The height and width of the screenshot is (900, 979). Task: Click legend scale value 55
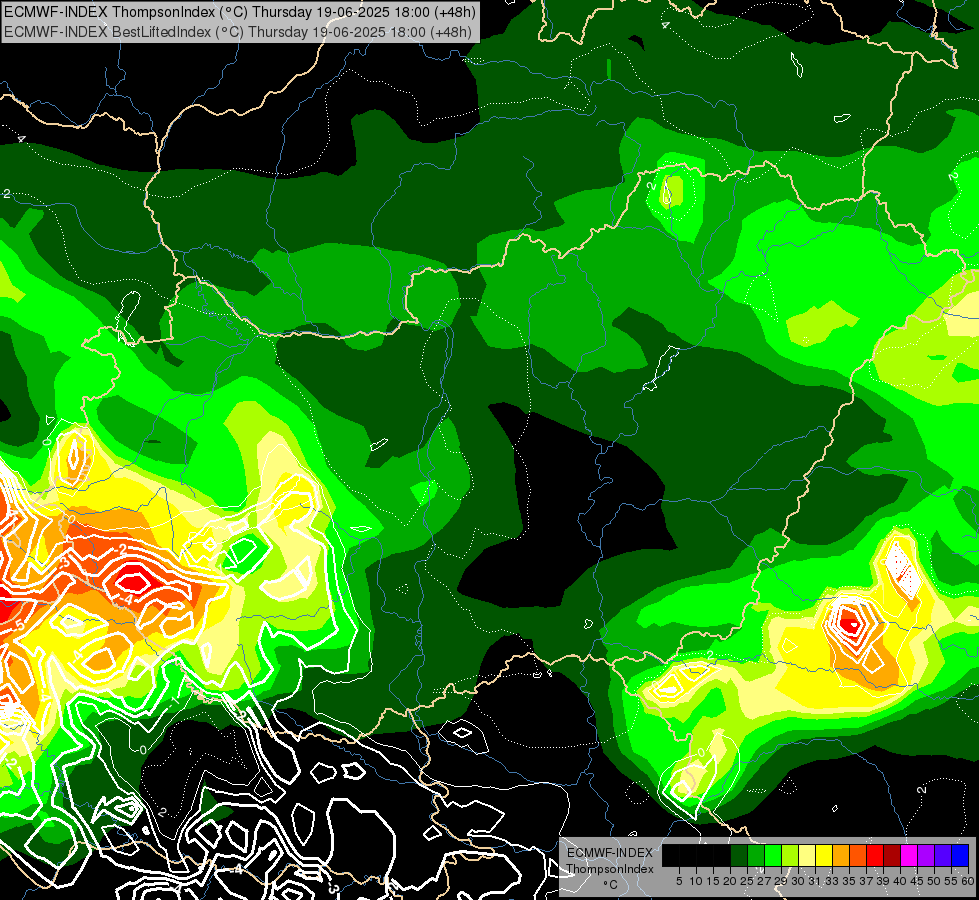click(x=950, y=881)
